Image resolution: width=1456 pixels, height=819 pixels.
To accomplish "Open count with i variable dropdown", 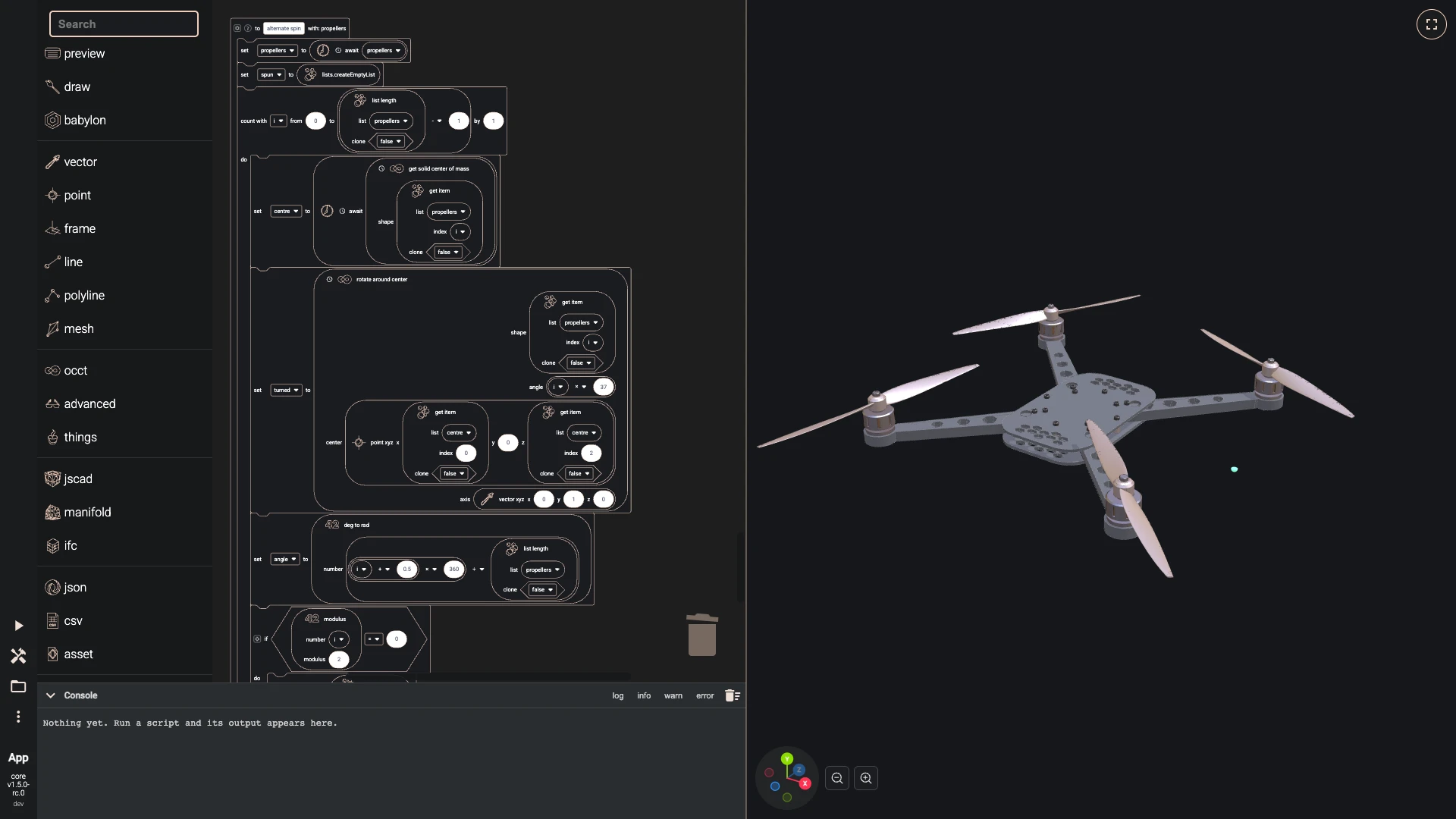I will 278,121.
